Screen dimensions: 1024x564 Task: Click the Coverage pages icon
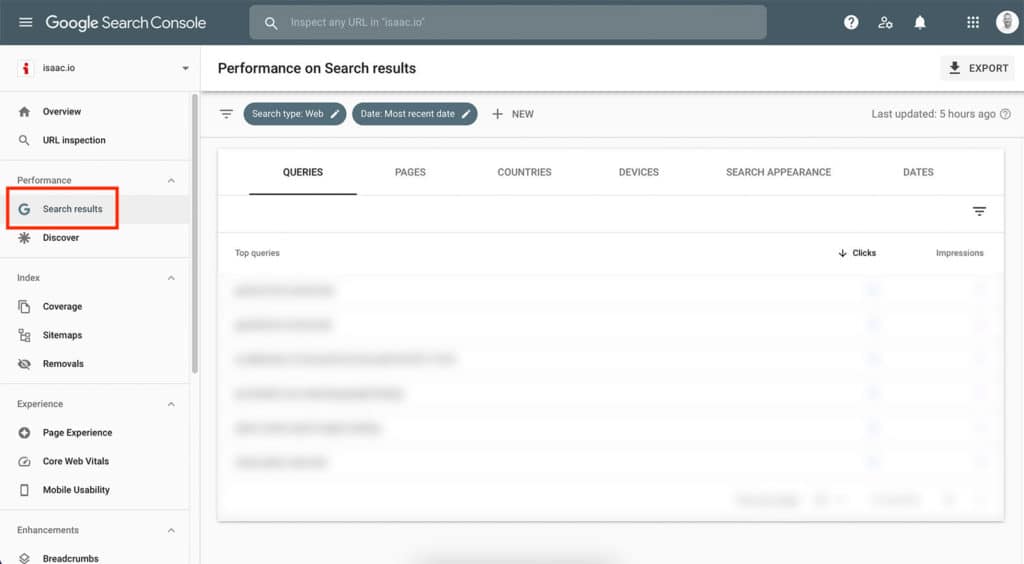point(24,306)
